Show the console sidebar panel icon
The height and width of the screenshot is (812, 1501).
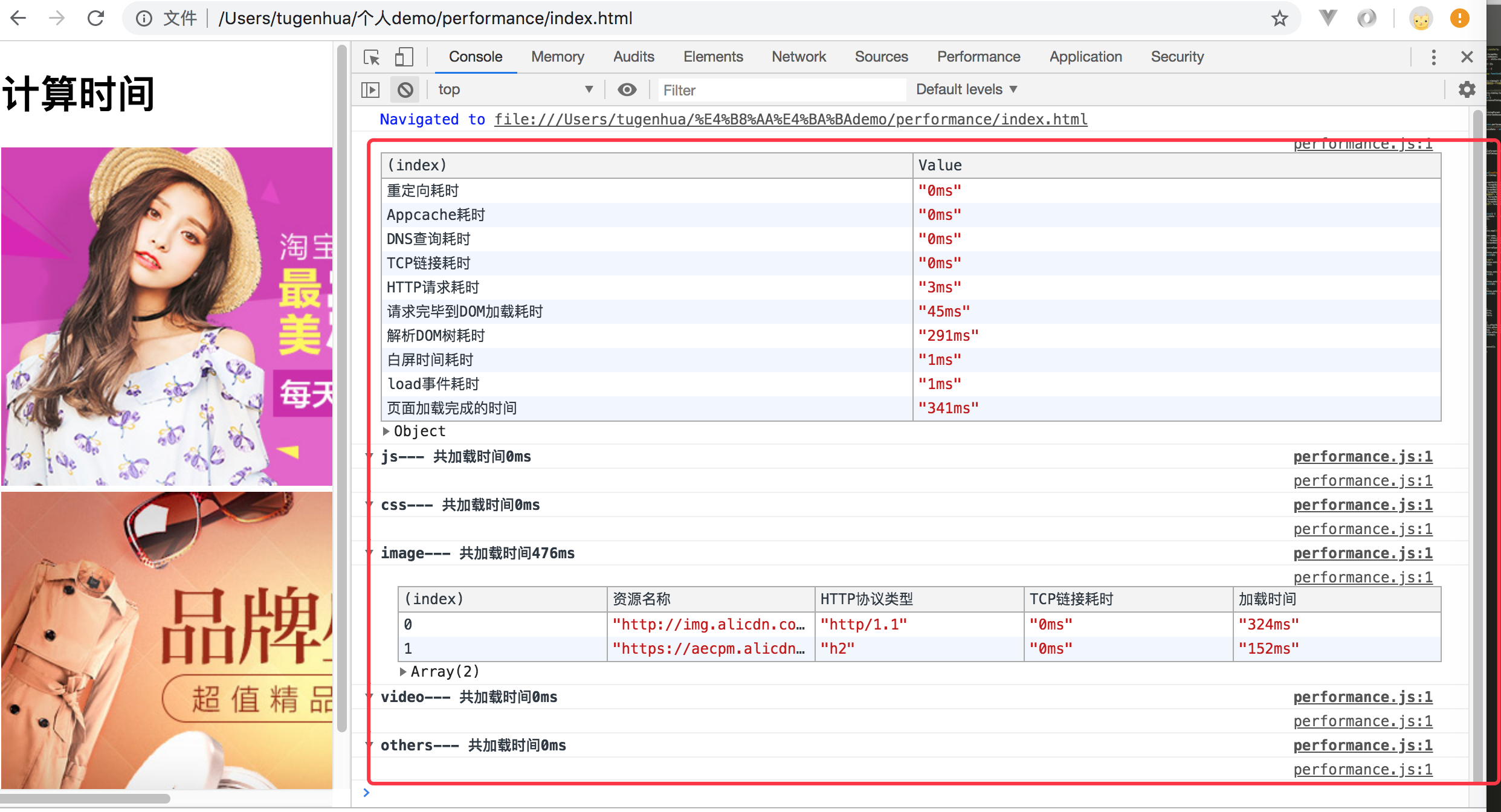[370, 90]
